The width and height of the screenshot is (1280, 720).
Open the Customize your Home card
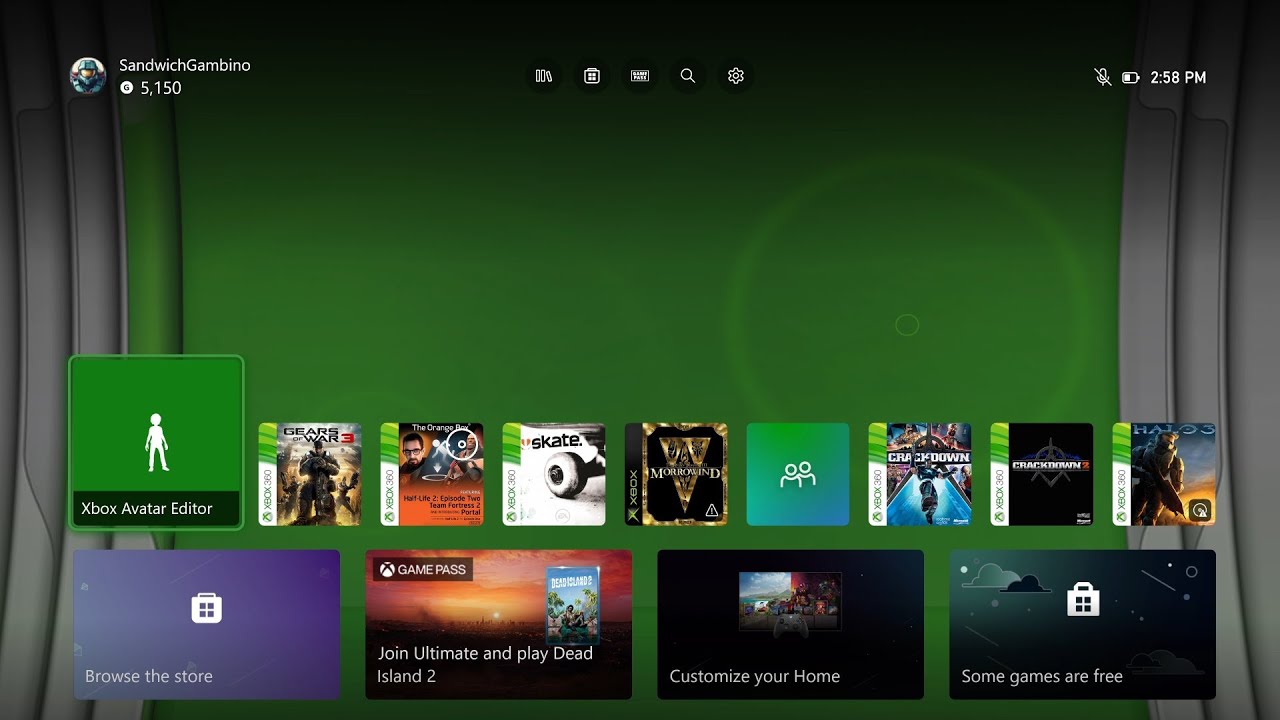tap(791, 624)
